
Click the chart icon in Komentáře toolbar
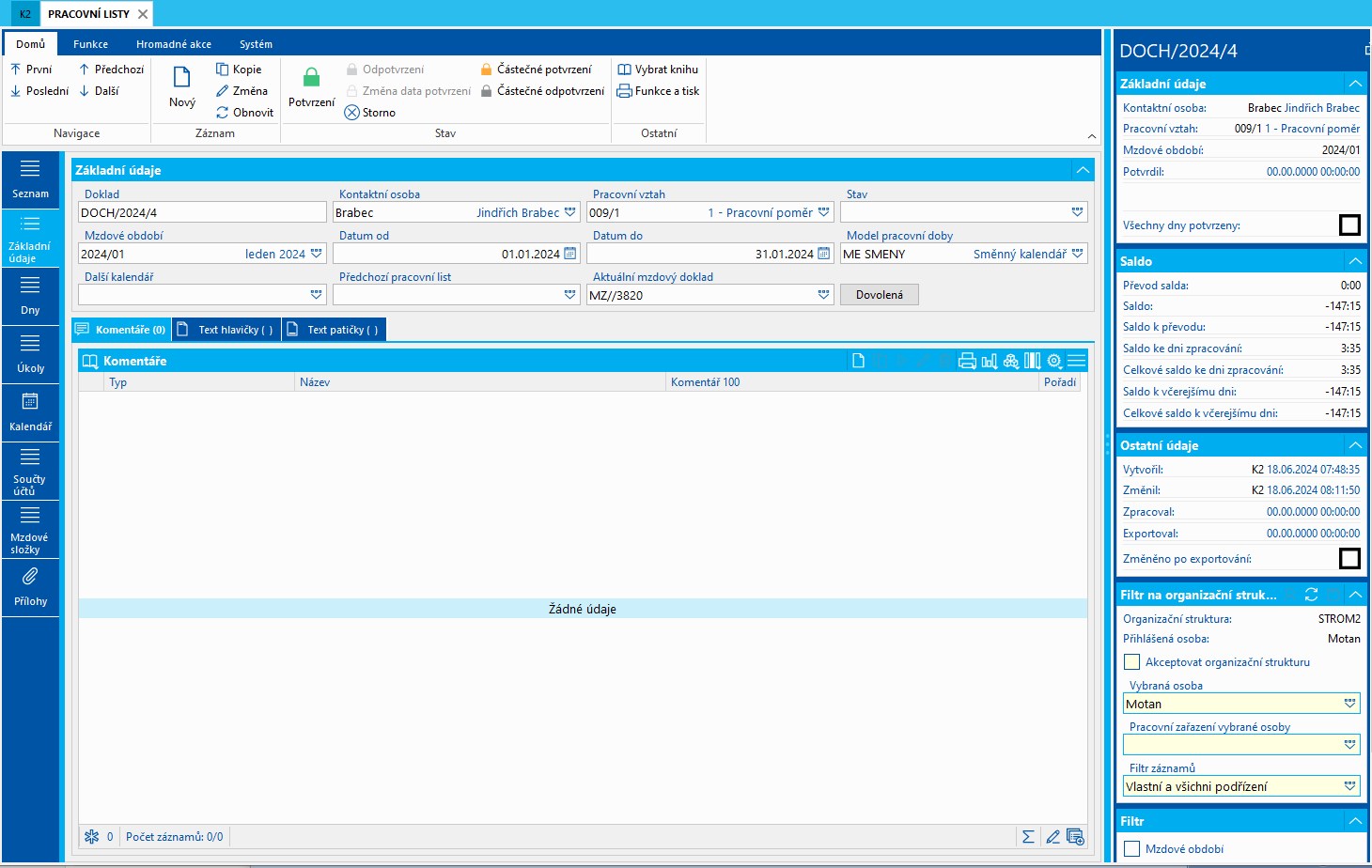click(990, 361)
